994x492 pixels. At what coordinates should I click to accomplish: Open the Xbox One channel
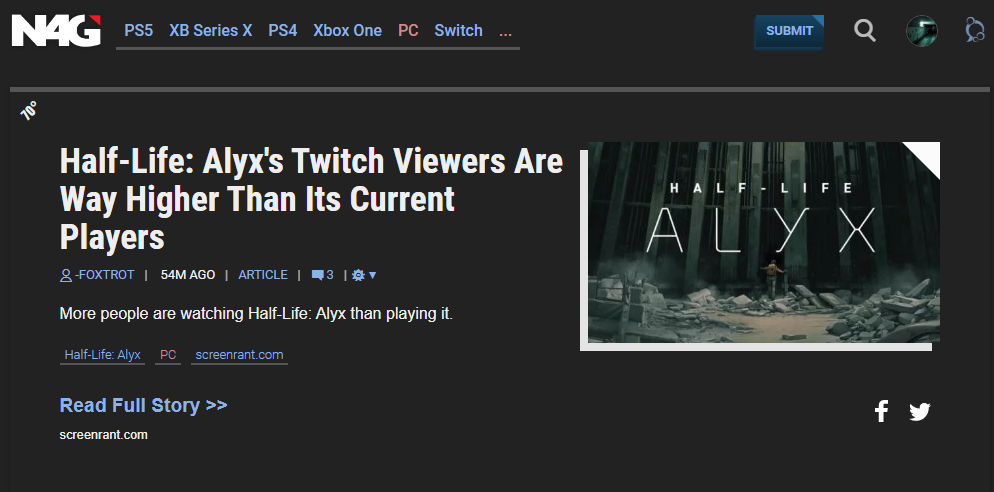tap(347, 31)
